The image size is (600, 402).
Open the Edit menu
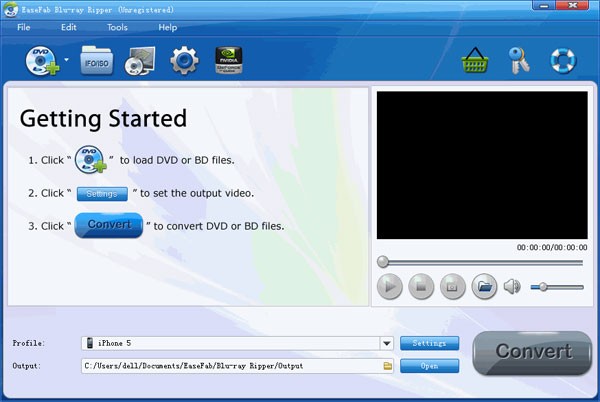pos(68,27)
